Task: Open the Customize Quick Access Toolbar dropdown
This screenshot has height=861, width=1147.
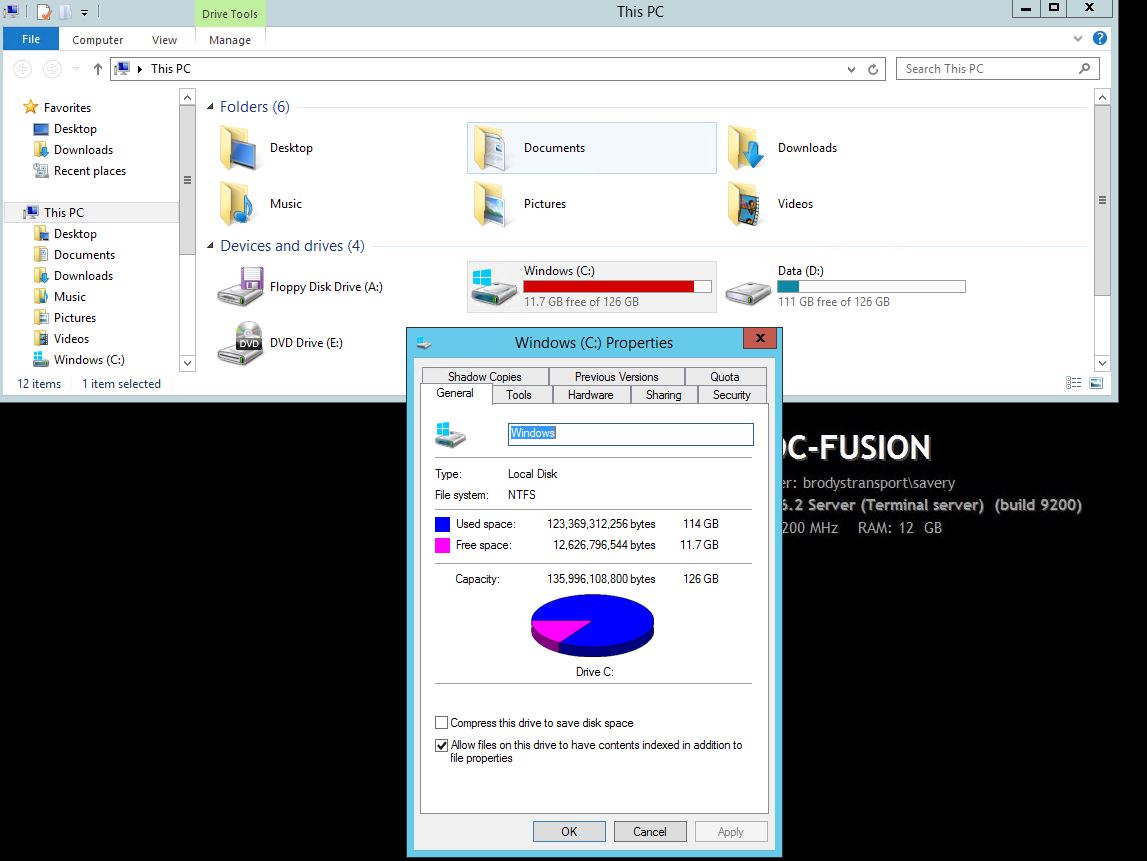Action: 85,10
